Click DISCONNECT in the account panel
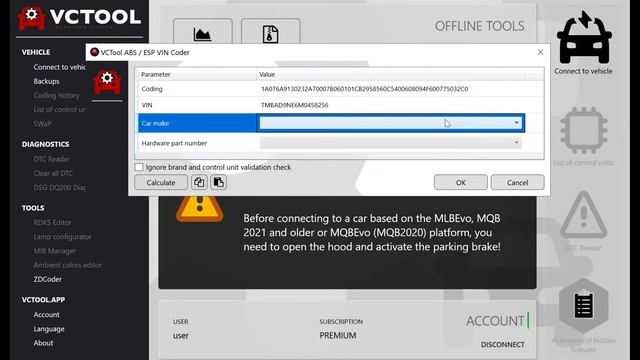Screen dimensions: 640x360 tap(502, 344)
